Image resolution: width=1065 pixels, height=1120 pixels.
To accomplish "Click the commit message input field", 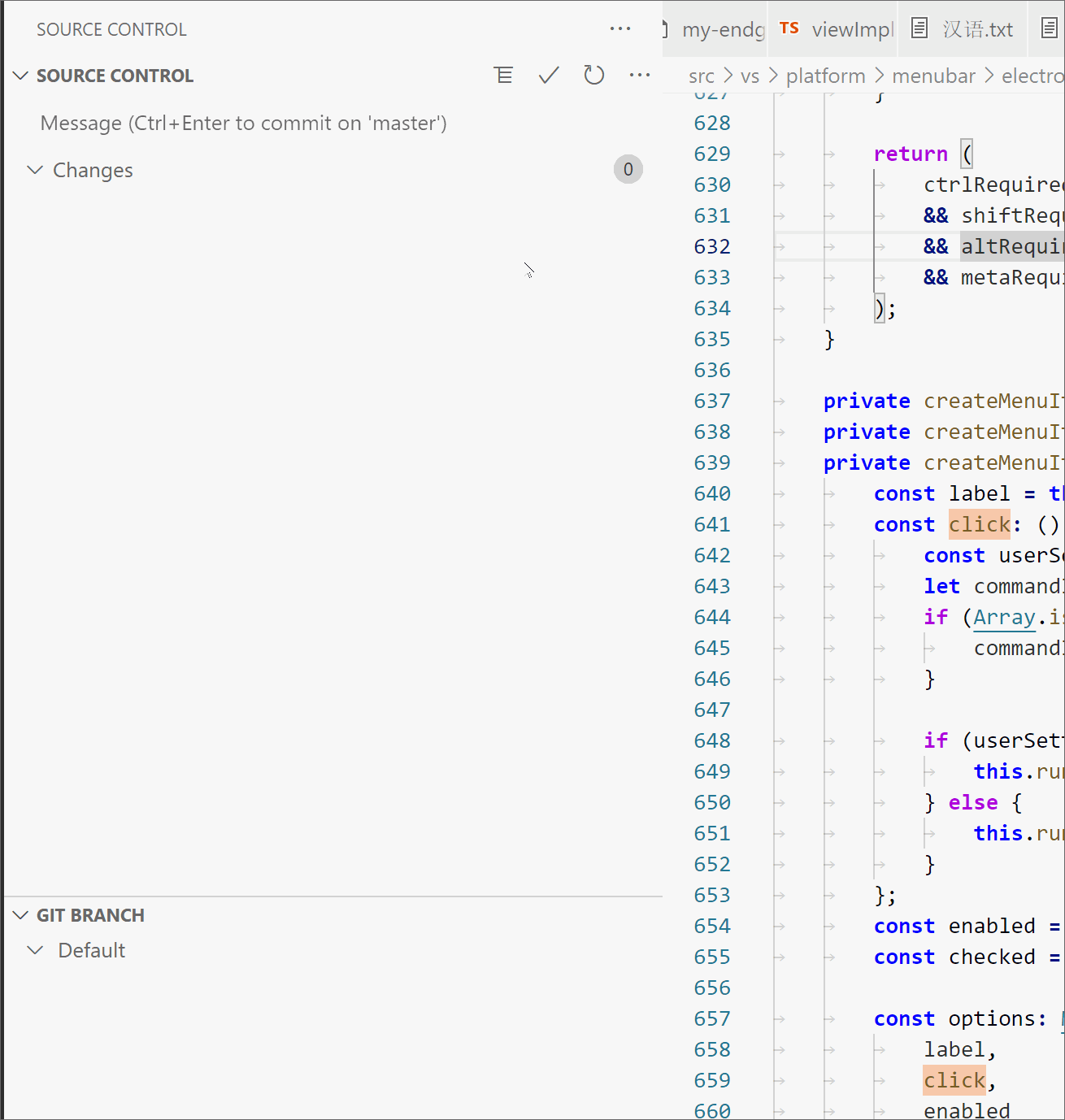I will [x=242, y=123].
